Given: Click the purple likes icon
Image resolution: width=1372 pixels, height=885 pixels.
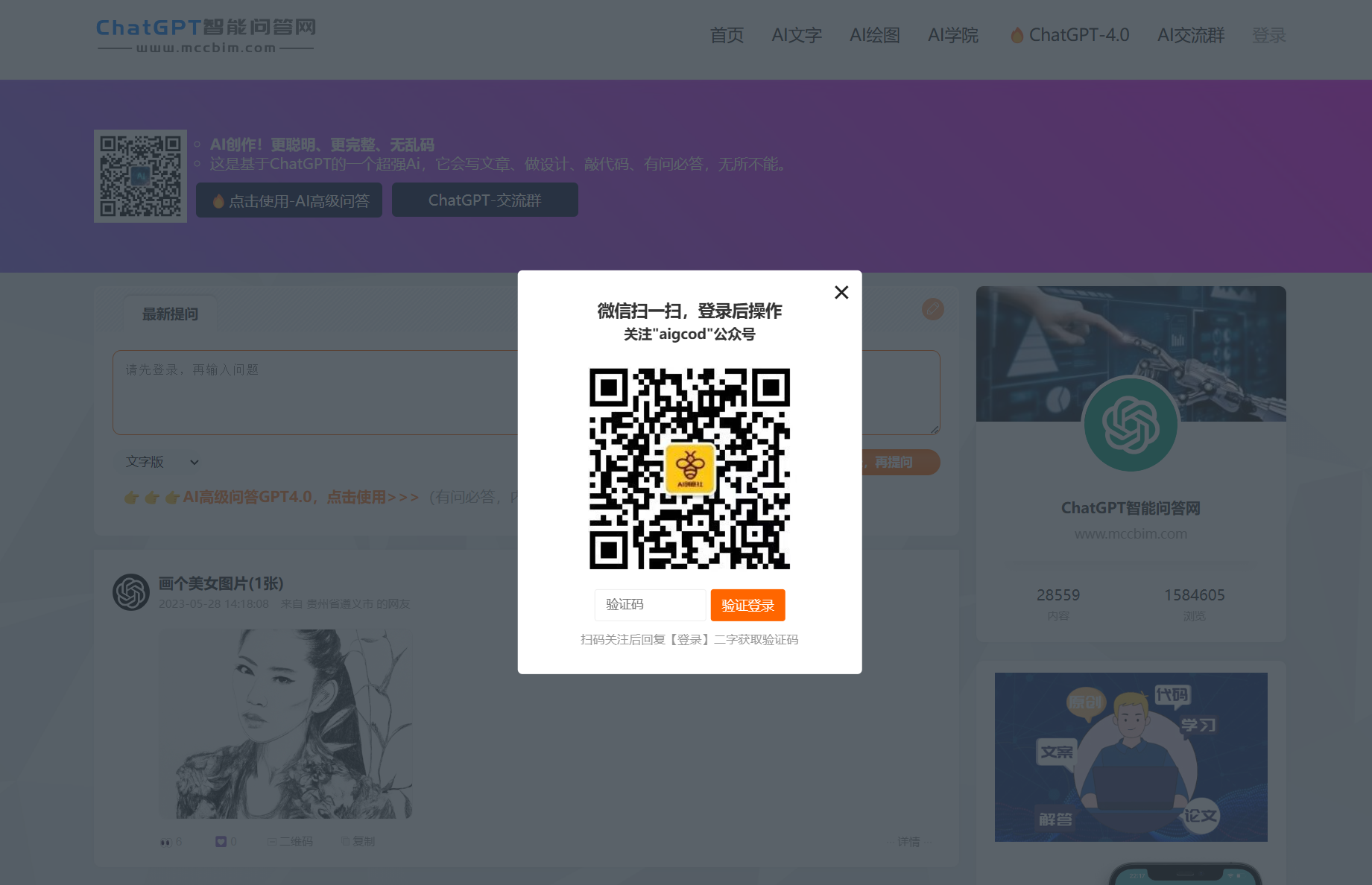Looking at the screenshot, I should click(221, 842).
